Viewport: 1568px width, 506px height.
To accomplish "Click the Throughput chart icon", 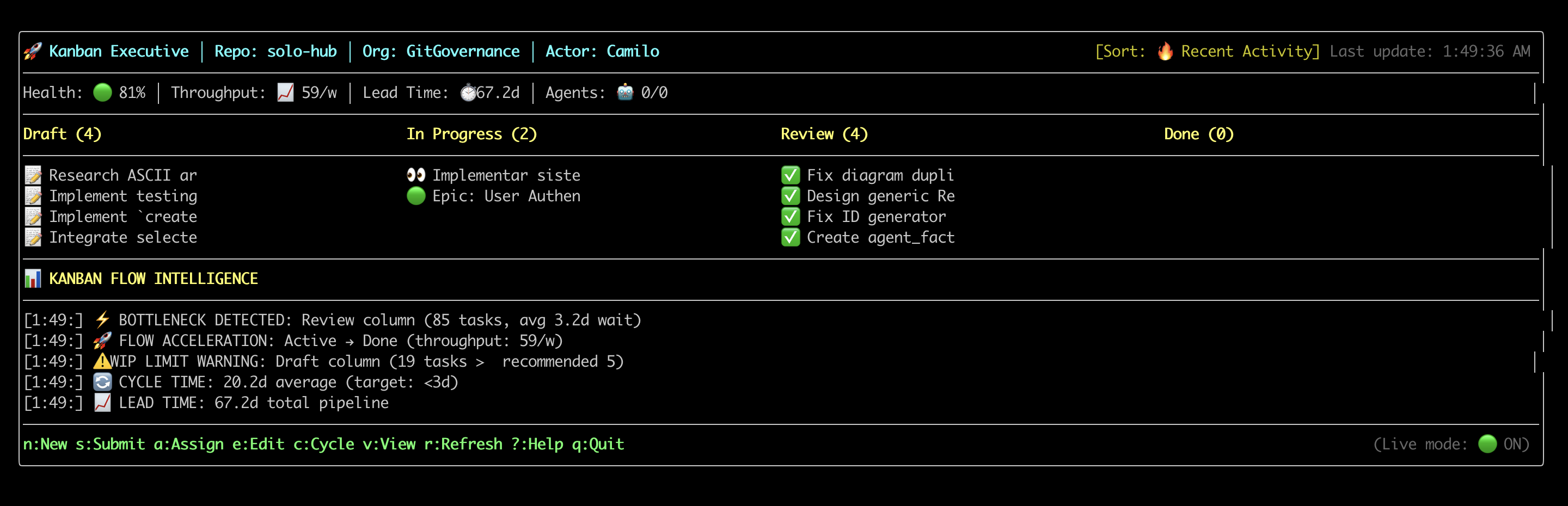I will pyautogui.click(x=285, y=92).
